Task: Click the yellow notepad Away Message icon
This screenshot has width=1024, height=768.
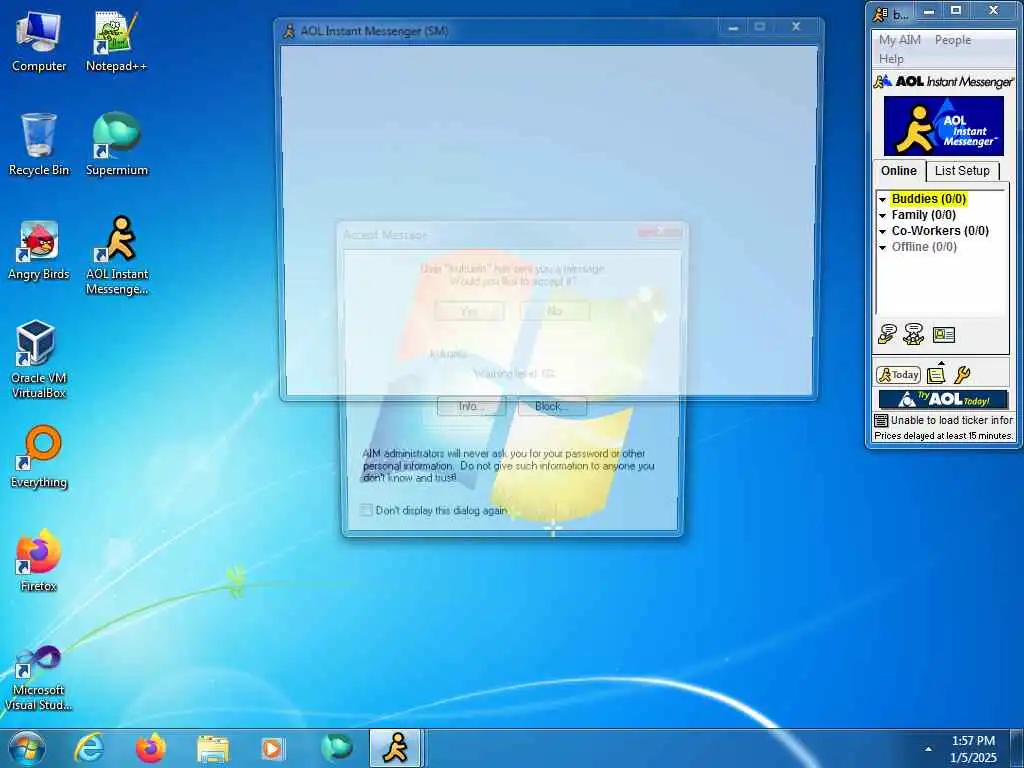Action: [936, 375]
